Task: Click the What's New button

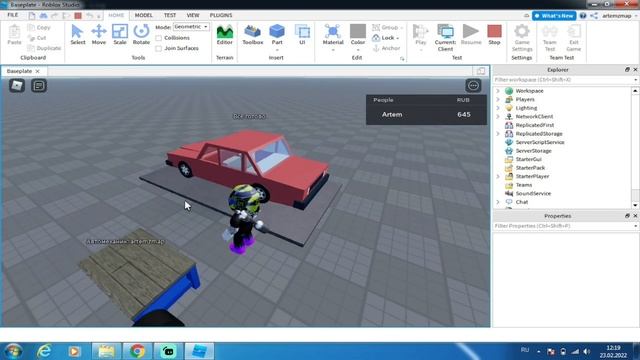Action: pyautogui.click(x=554, y=16)
